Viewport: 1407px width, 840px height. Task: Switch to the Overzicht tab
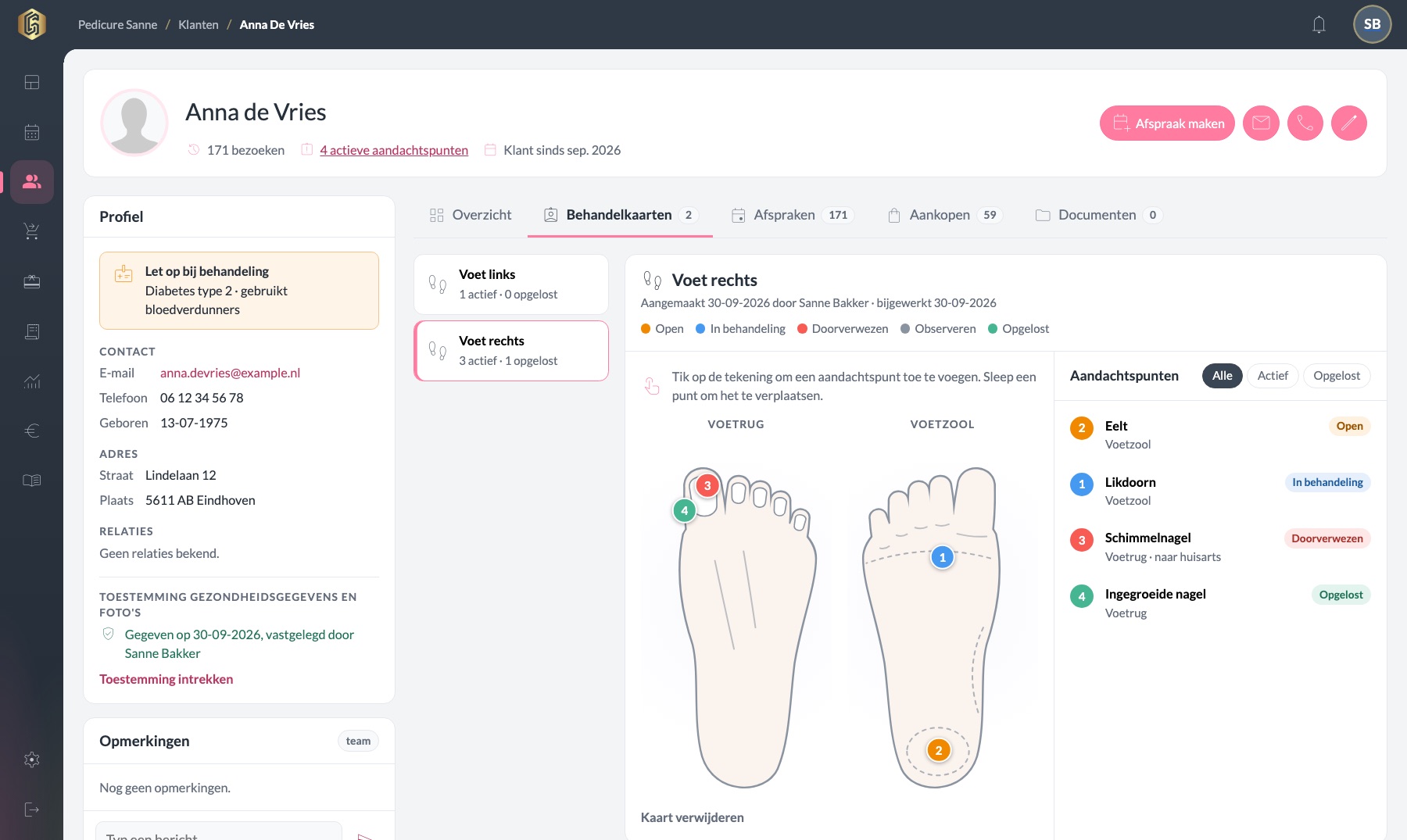pyautogui.click(x=471, y=215)
